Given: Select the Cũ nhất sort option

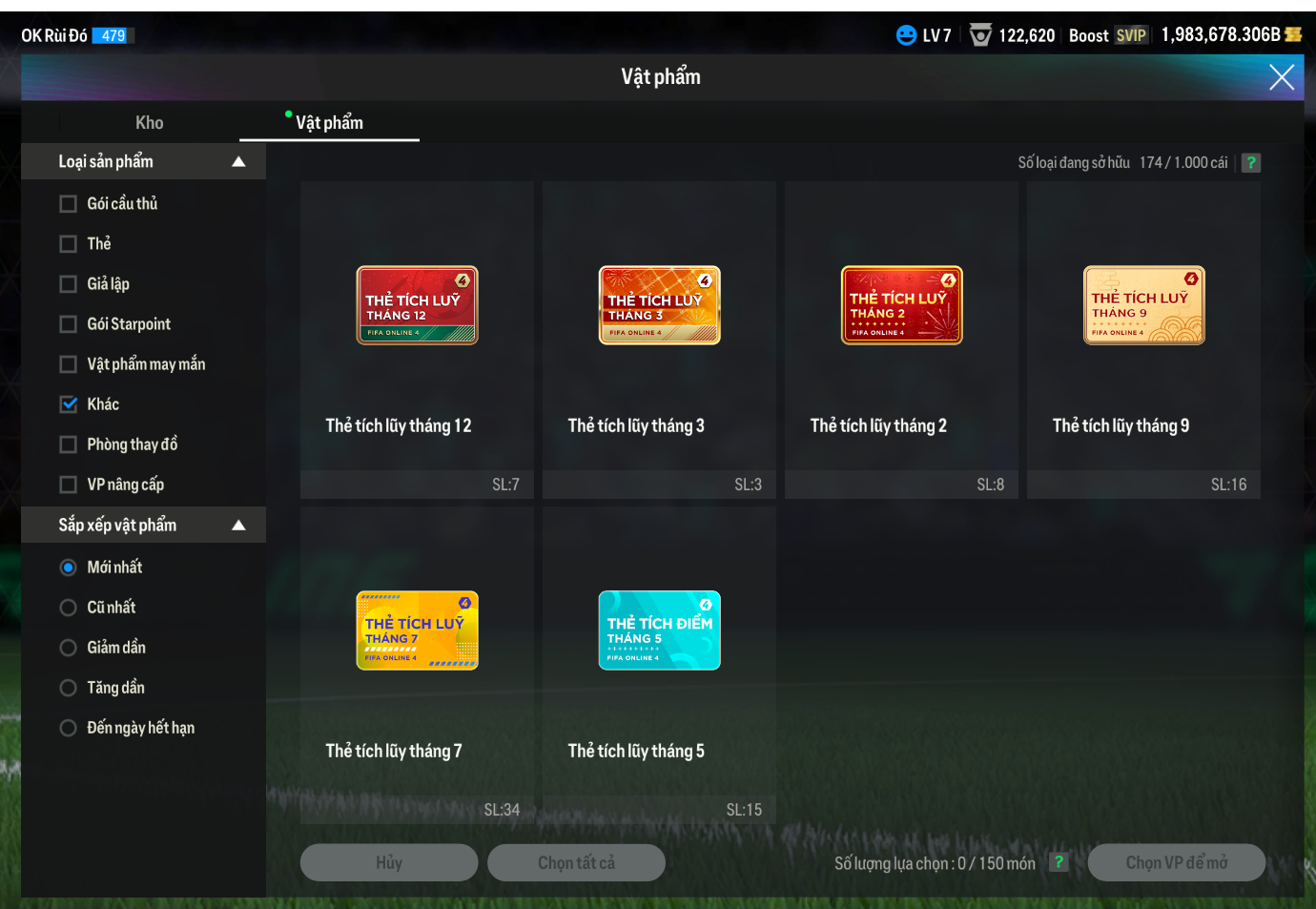Looking at the screenshot, I should tap(69, 608).
